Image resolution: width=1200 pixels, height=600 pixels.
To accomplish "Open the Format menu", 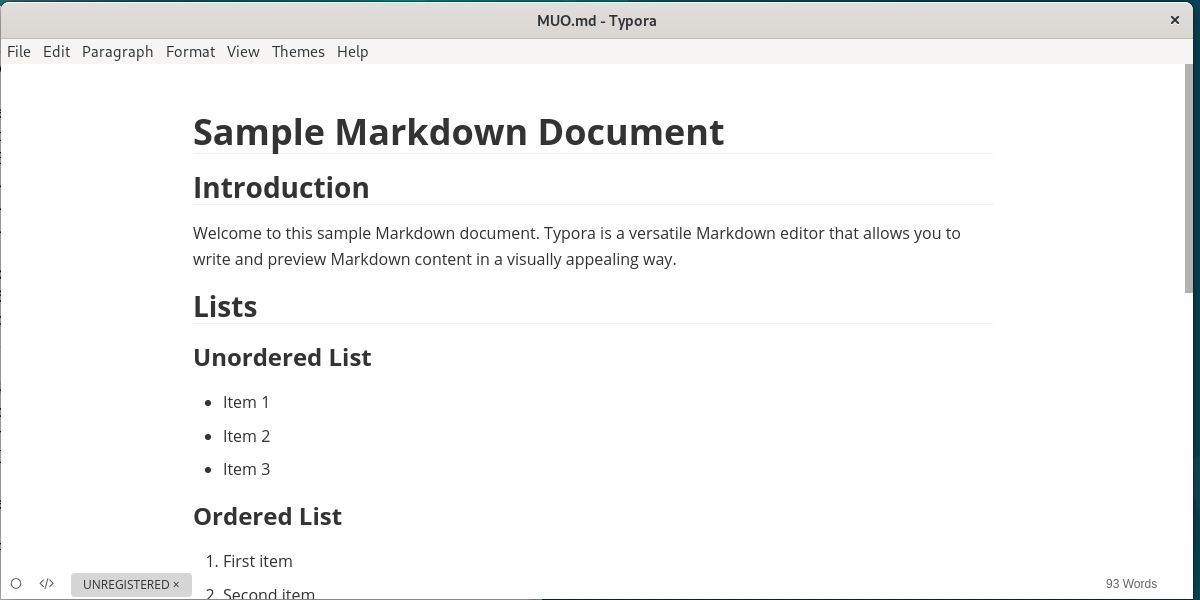I will 190,51.
